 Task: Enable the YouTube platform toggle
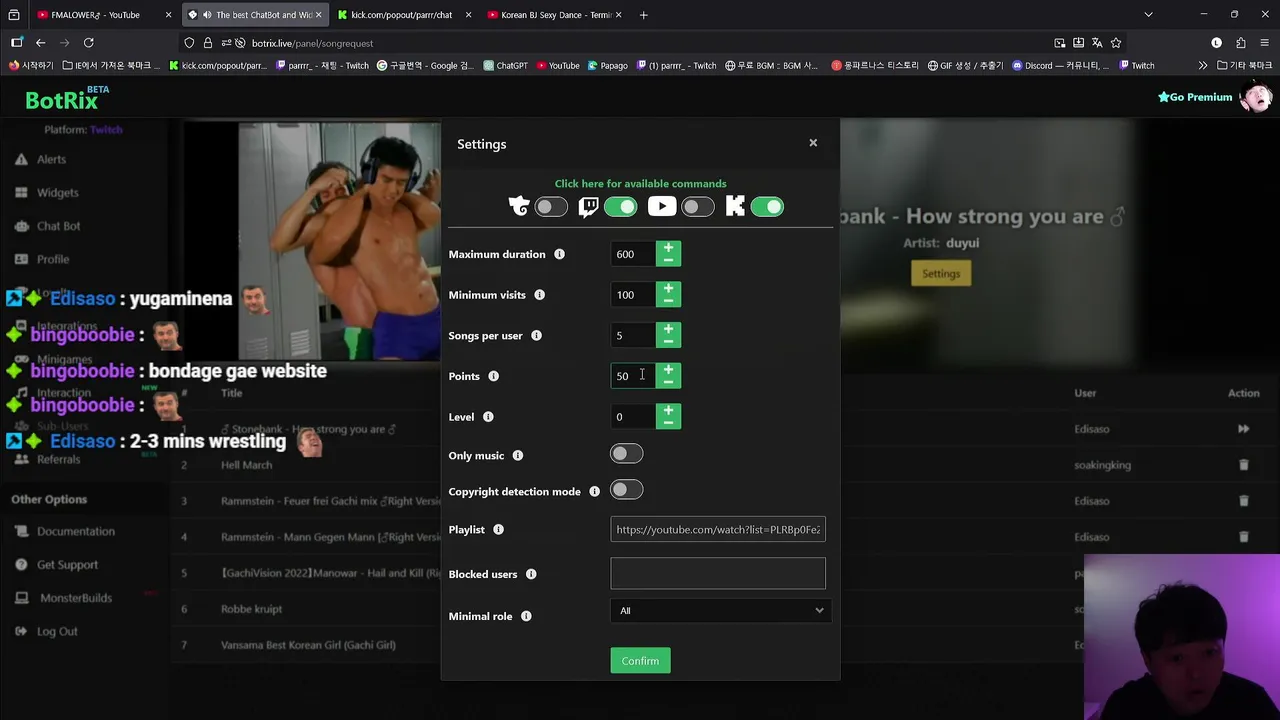pyautogui.click(x=698, y=207)
